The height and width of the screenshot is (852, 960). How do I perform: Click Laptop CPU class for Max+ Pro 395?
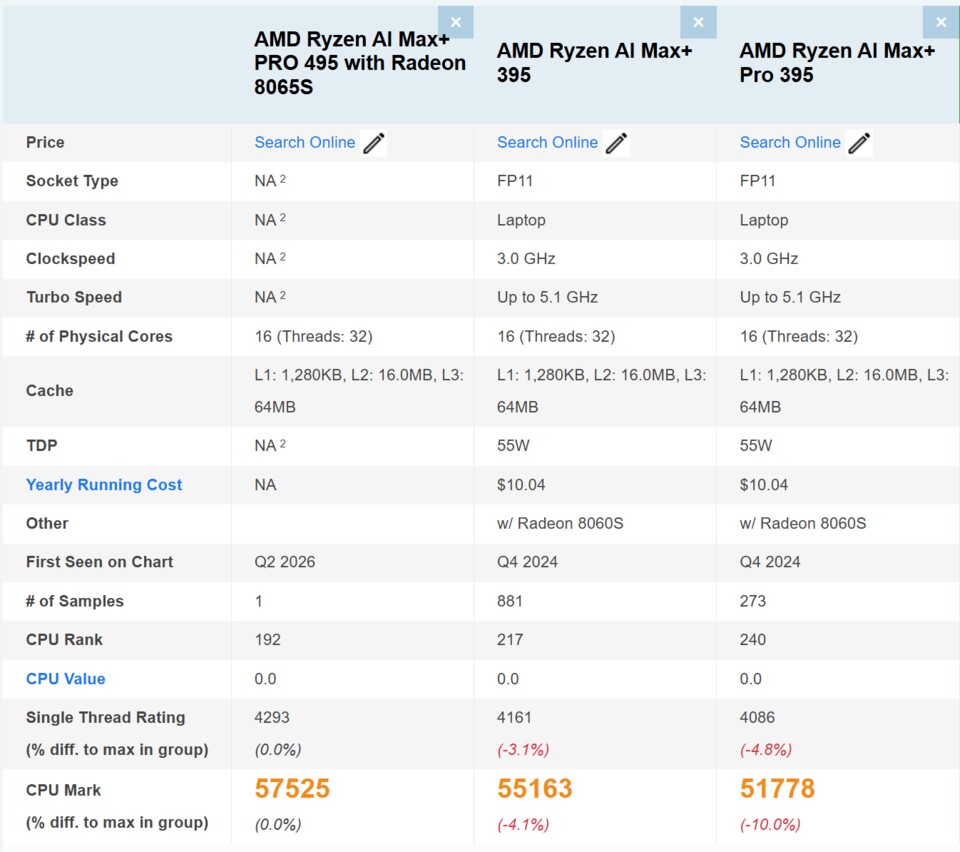(763, 220)
